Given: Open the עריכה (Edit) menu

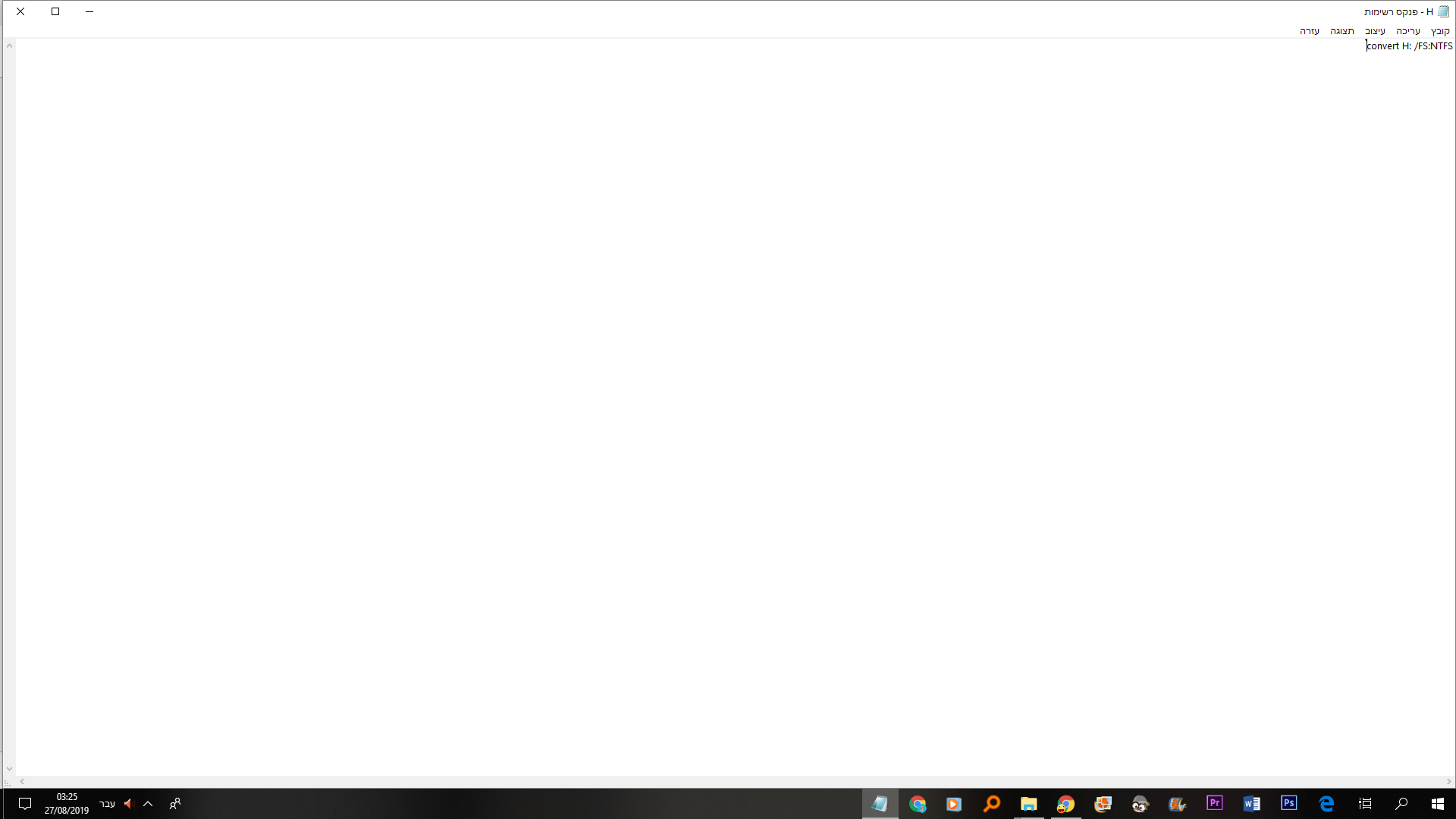Looking at the screenshot, I should click(x=1407, y=31).
